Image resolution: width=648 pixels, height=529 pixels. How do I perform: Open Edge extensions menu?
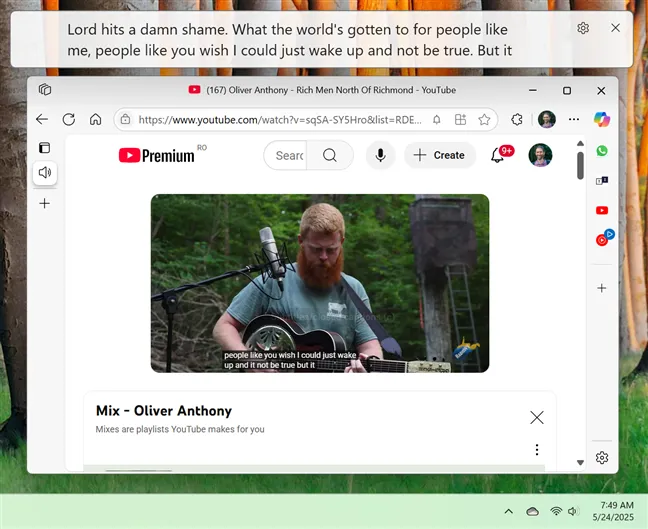click(517, 120)
